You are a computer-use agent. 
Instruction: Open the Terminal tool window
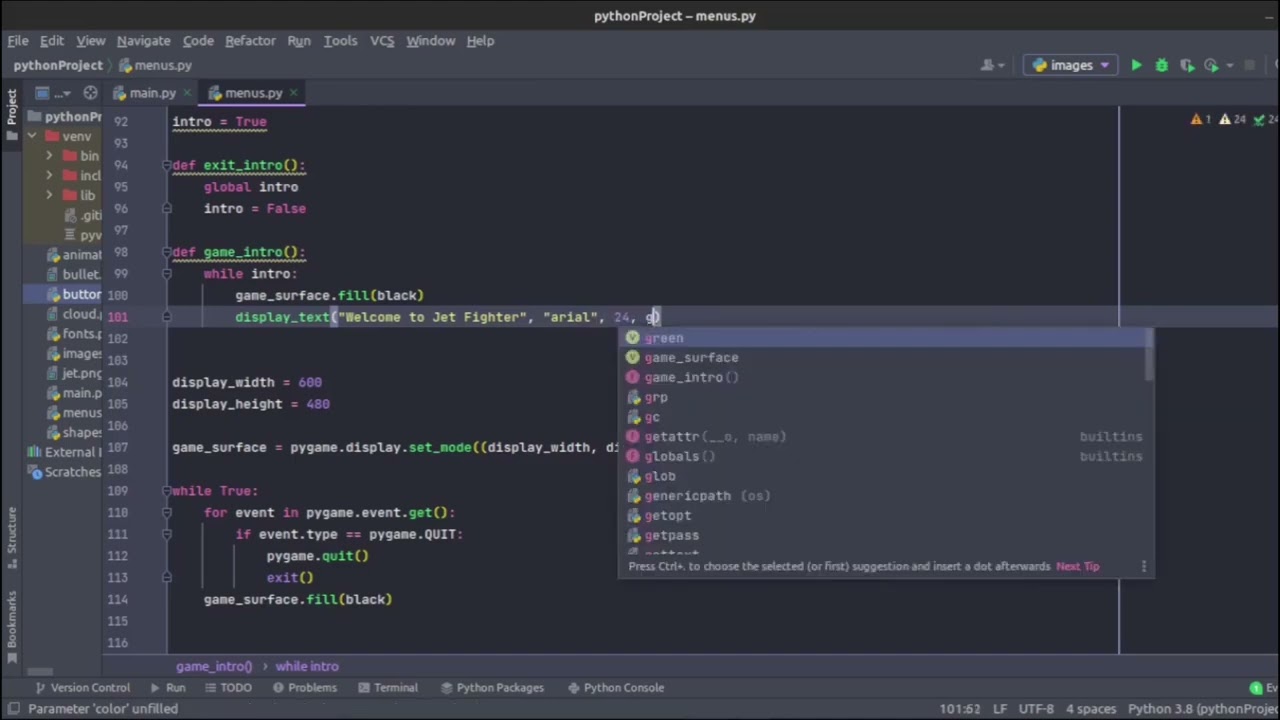388,688
